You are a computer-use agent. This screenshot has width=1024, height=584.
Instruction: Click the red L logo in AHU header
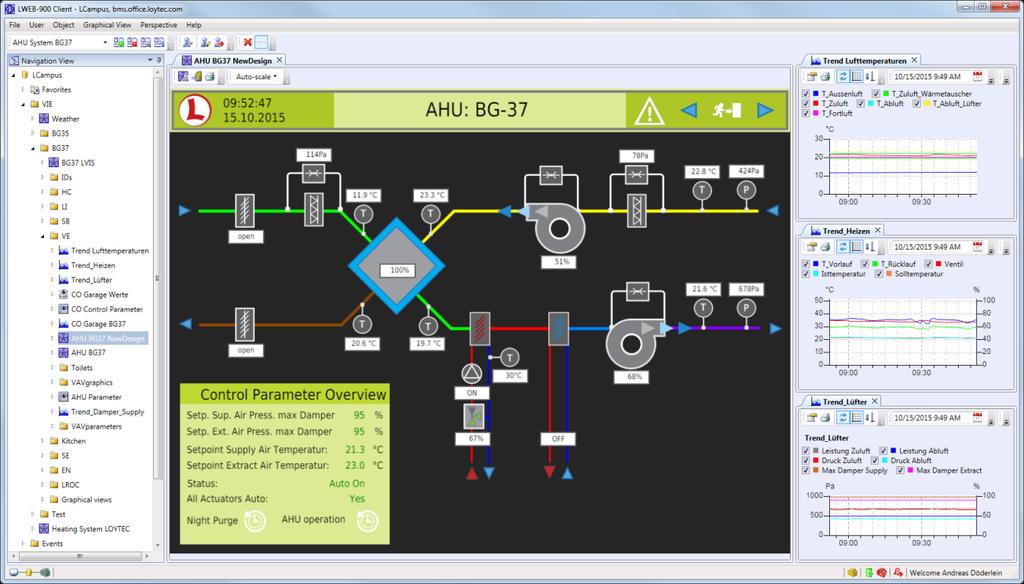[x=195, y=110]
